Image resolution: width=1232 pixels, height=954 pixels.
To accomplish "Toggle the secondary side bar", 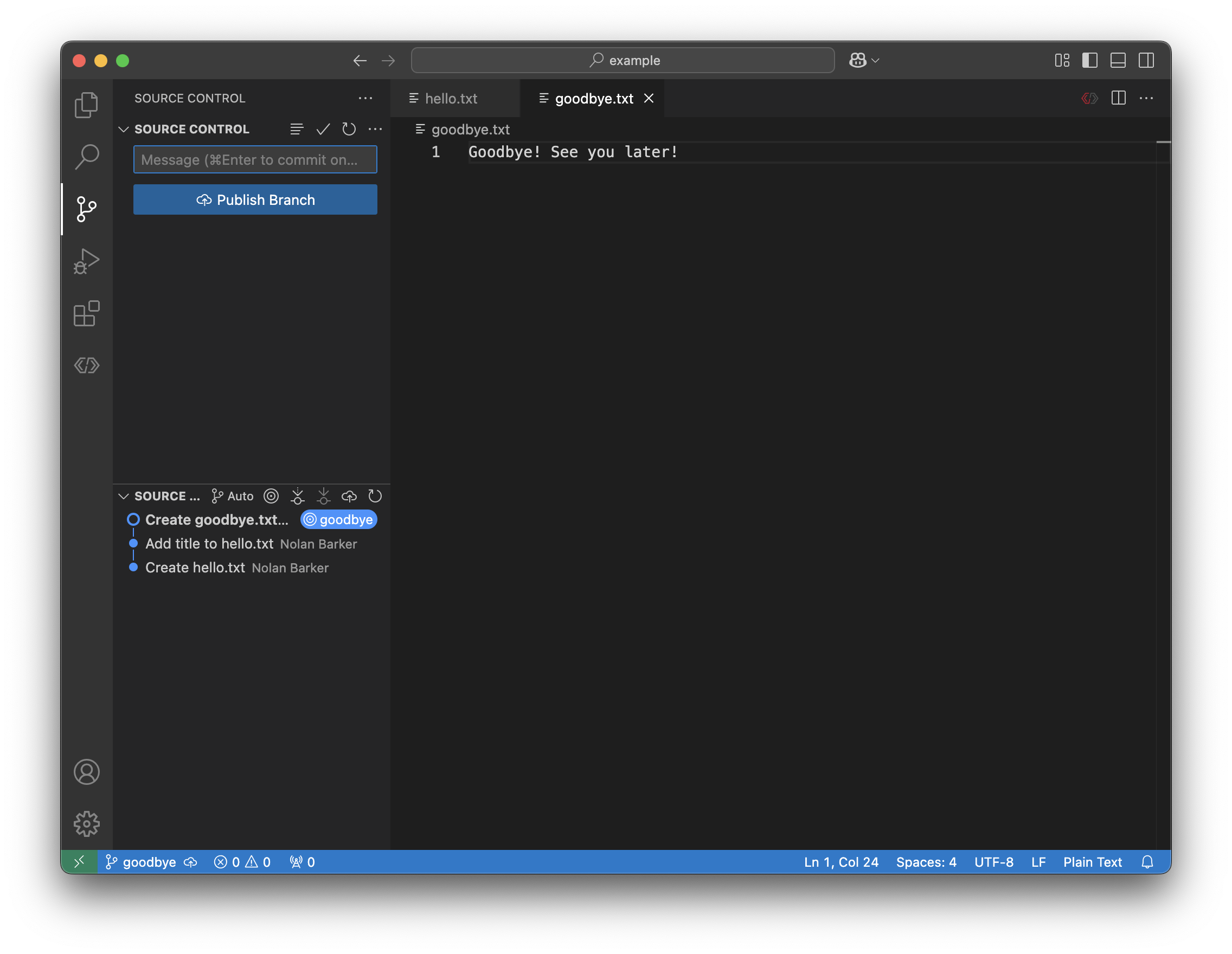I will (x=1146, y=60).
